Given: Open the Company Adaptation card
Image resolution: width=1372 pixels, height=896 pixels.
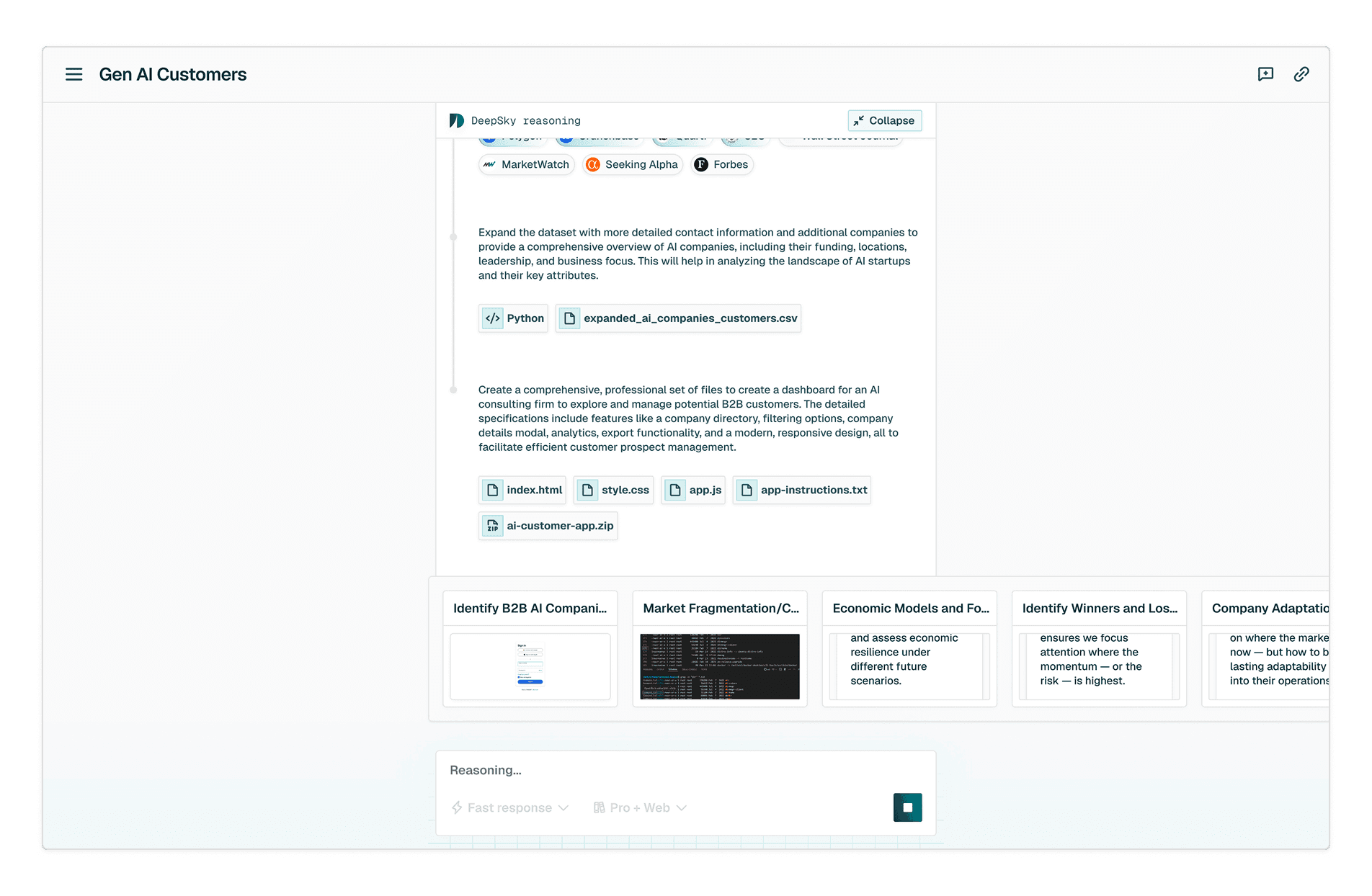Looking at the screenshot, I should pos(1265,649).
